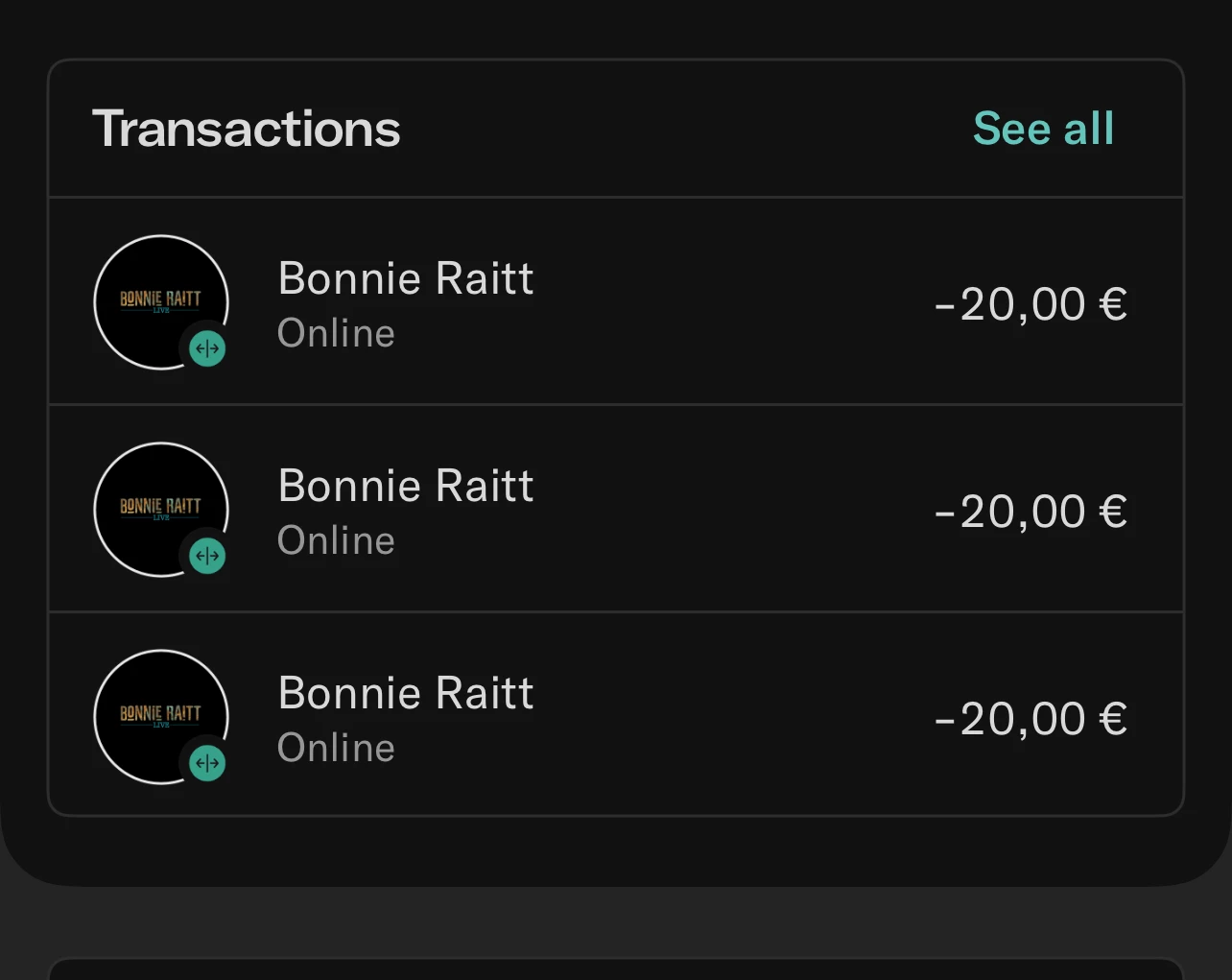Viewport: 1232px width, 980px height.
Task: Click the -20,00 € amount of bottom transaction
Action: click(x=1031, y=720)
